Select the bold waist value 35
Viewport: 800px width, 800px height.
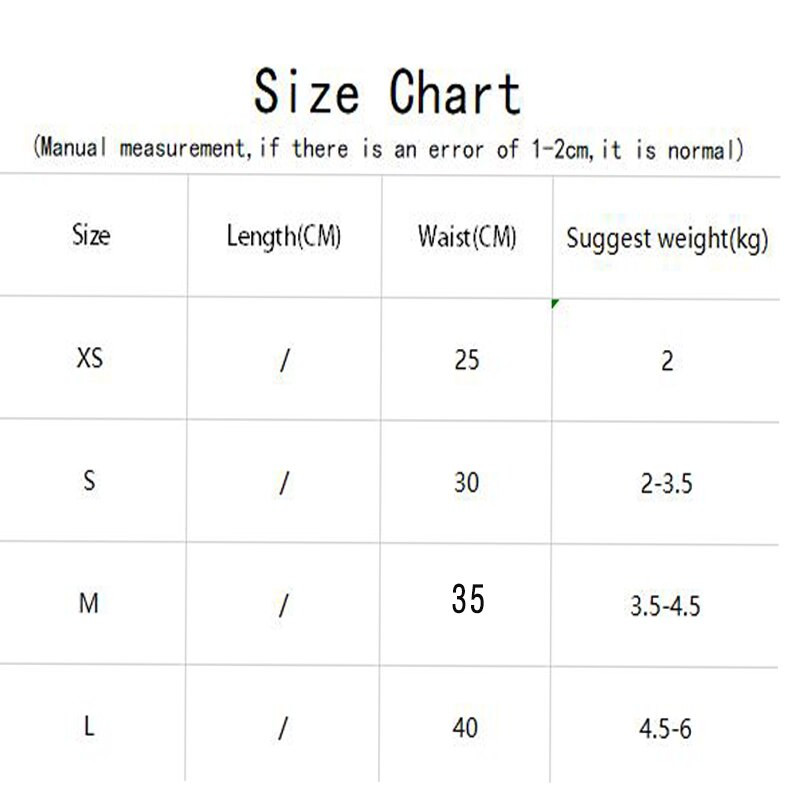[467, 599]
